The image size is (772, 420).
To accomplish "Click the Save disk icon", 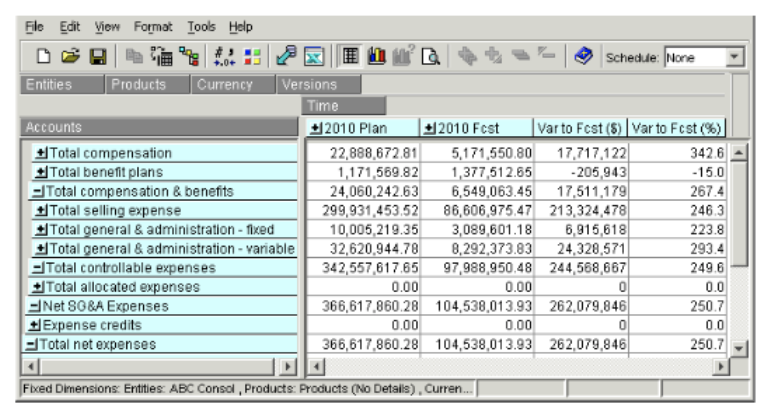I will 98,58.
